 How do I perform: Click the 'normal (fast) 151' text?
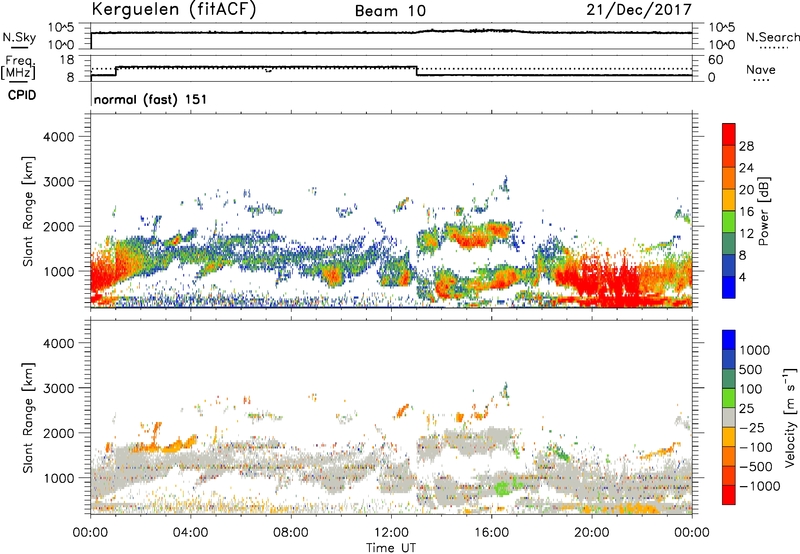151,99
